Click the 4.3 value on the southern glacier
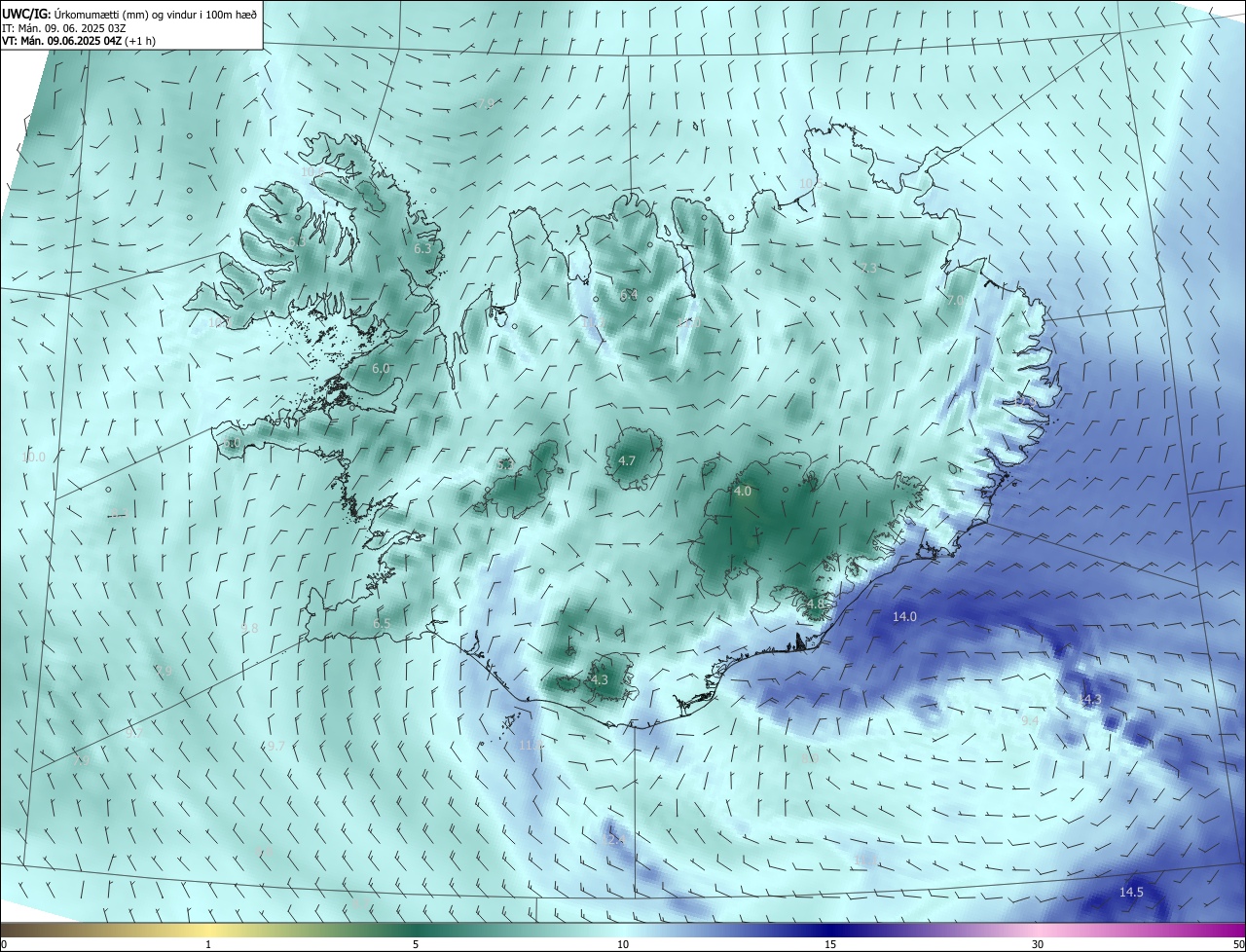Image resolution: width=1246 pixels, height=952 pixels. click(x=600, y=679)
